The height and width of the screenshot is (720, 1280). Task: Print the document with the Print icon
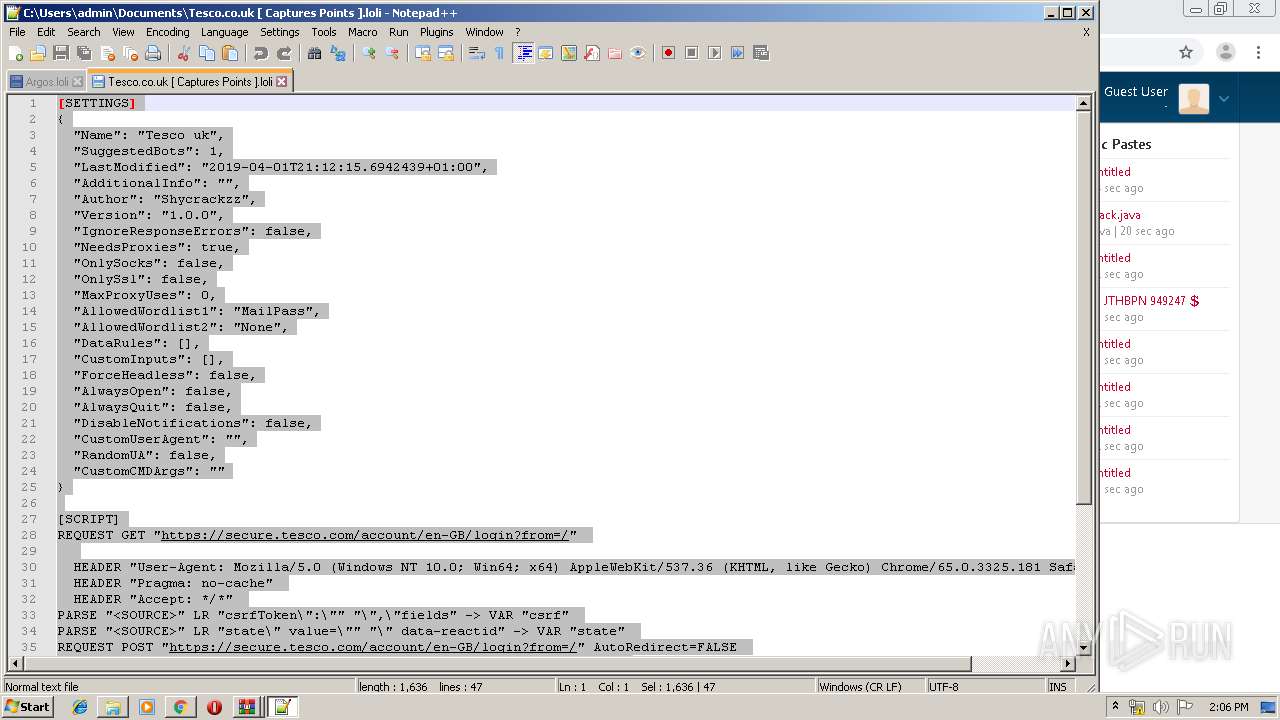pyautogui.click(x=153, y=53)
